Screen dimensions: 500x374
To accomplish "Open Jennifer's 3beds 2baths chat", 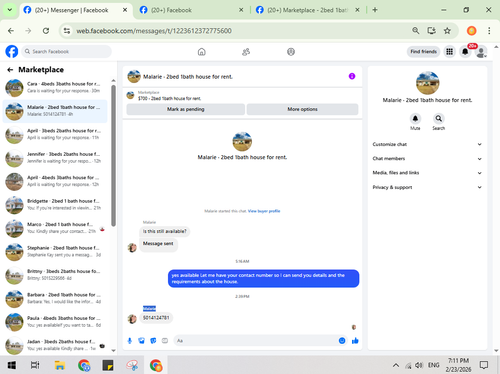I will click(55, 158).
